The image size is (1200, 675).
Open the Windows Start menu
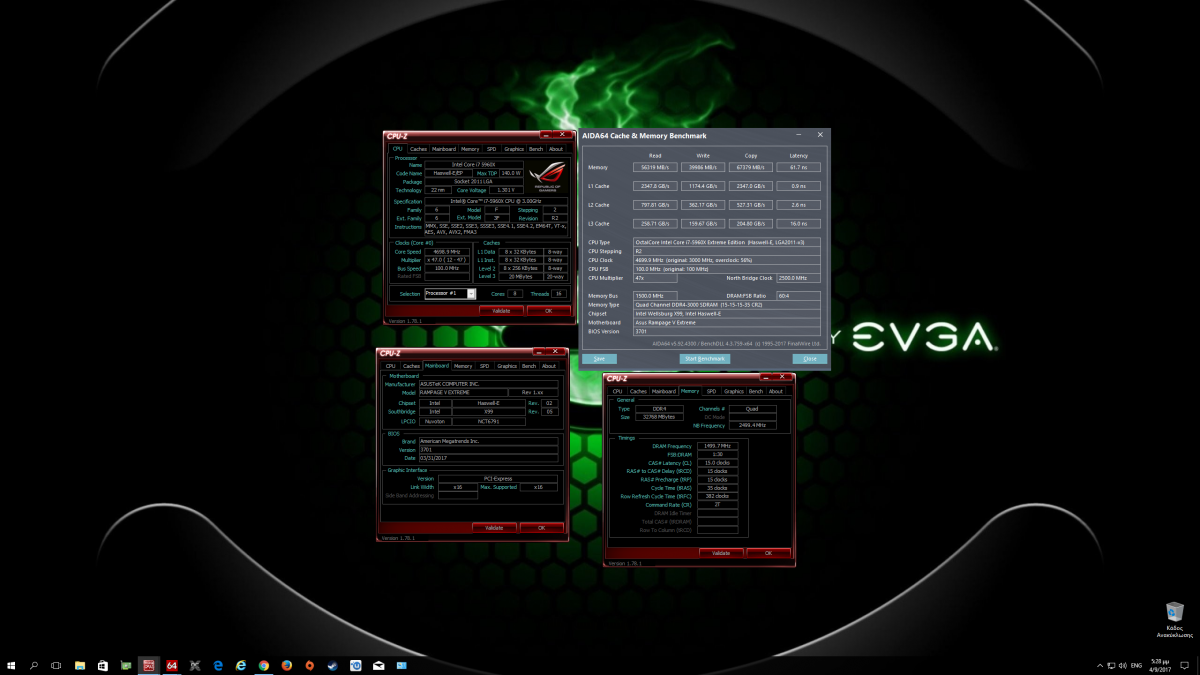pos(11,665)
